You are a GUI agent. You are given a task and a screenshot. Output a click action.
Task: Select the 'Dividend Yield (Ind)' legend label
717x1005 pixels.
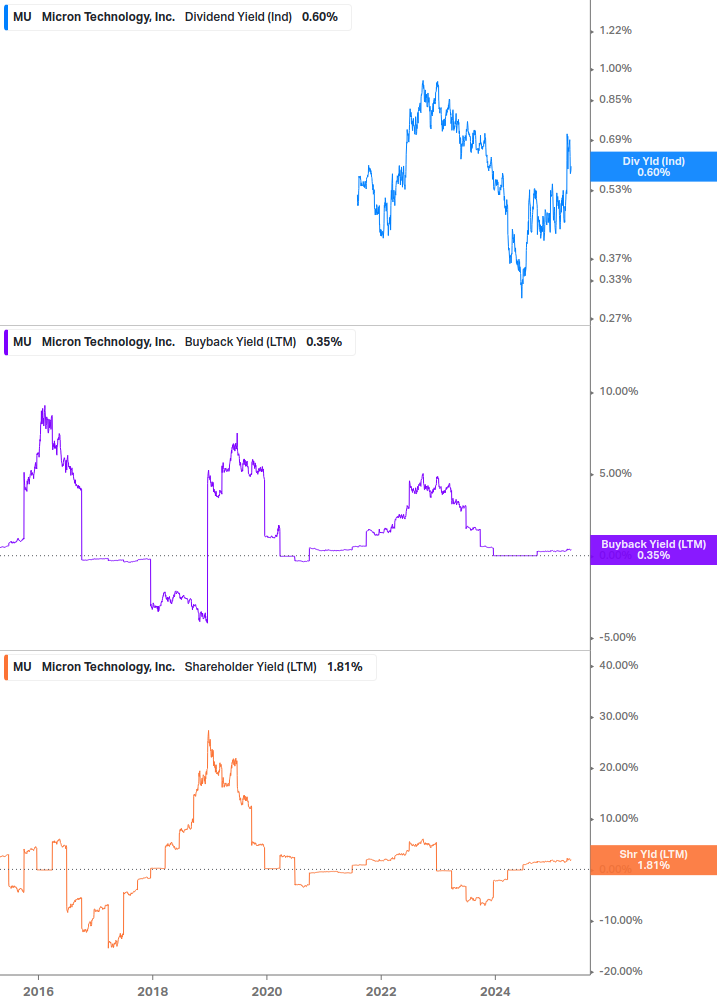coord(238,17)
